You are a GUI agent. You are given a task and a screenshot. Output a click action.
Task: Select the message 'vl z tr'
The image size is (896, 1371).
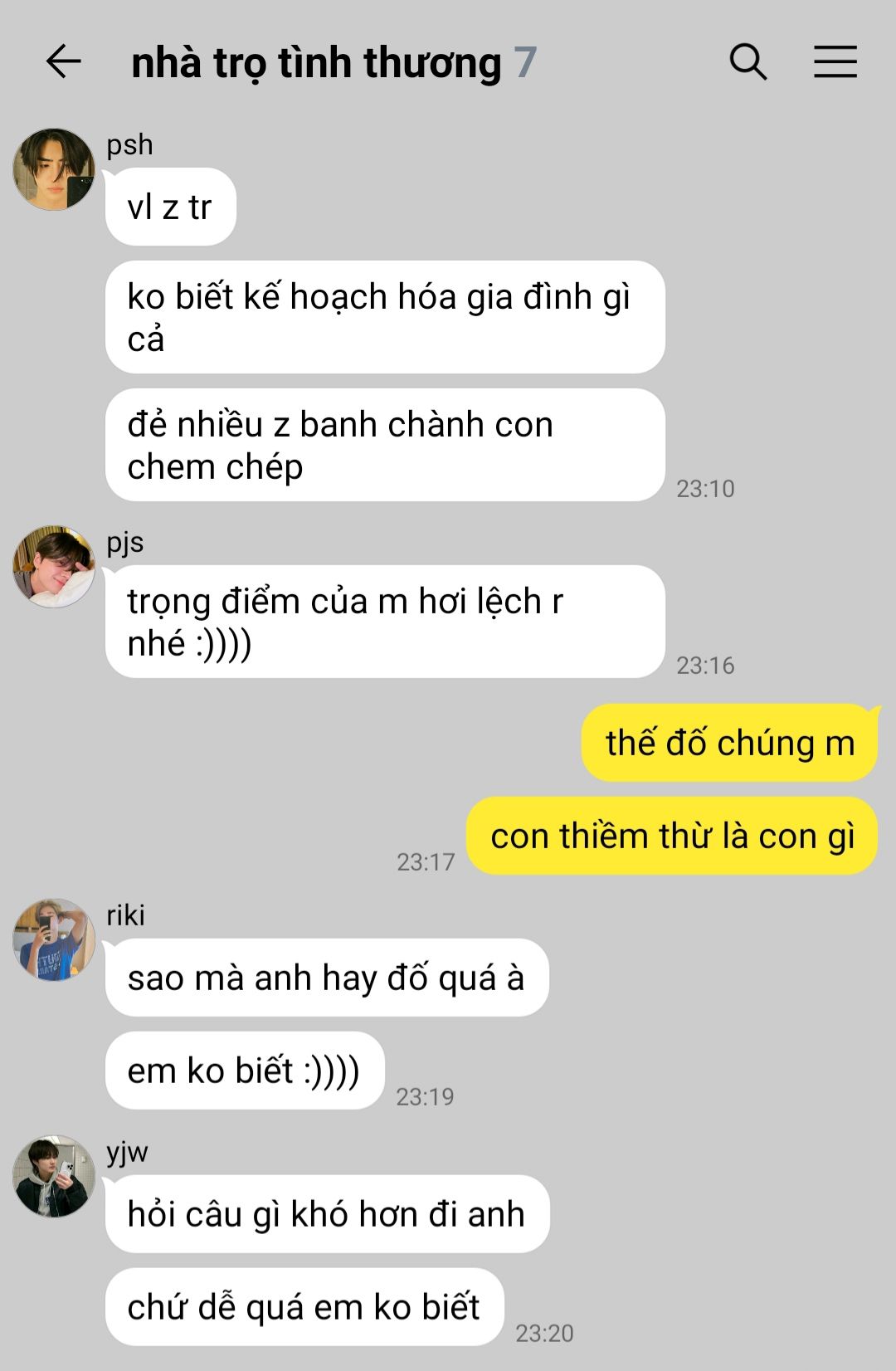click(171, 207)
